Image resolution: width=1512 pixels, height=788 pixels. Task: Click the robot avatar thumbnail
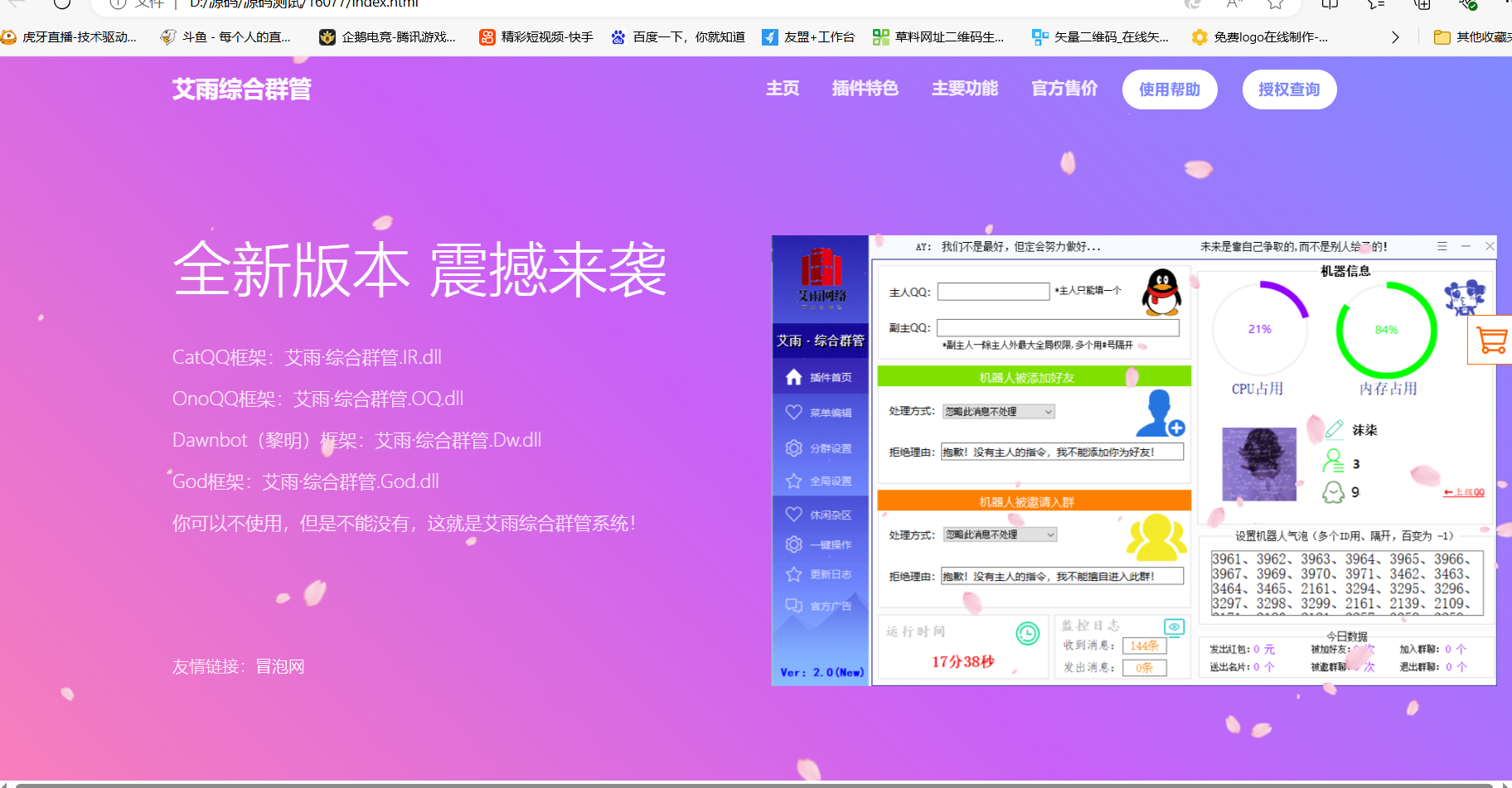[1259, 464]
